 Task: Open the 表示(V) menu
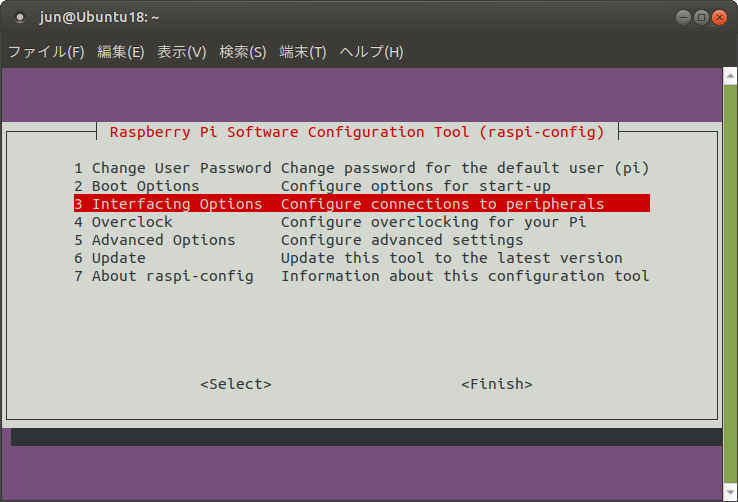tap(182, 52)
